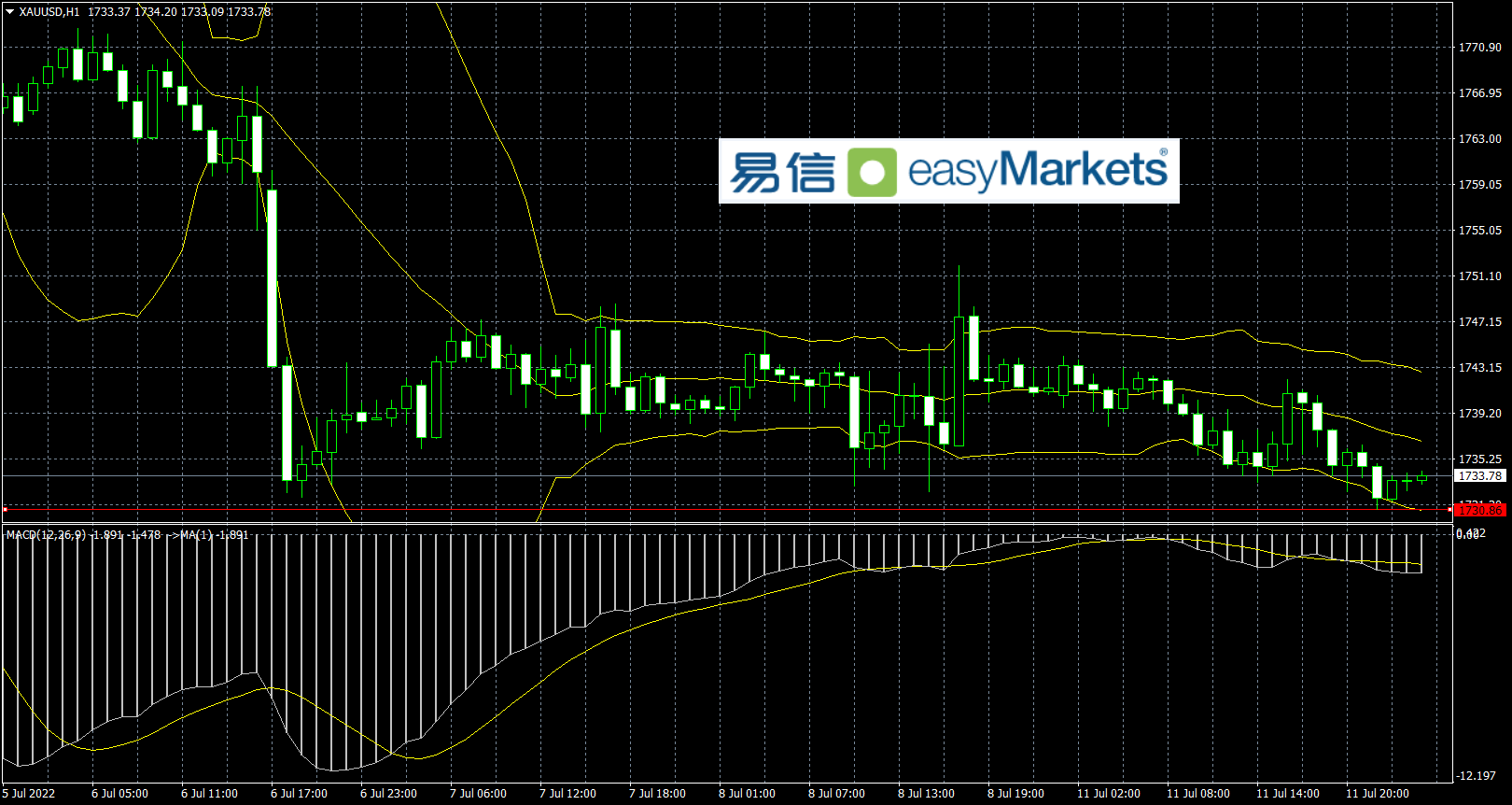Click the 6 Jul 05:00 time label

[x=119, y=794]
